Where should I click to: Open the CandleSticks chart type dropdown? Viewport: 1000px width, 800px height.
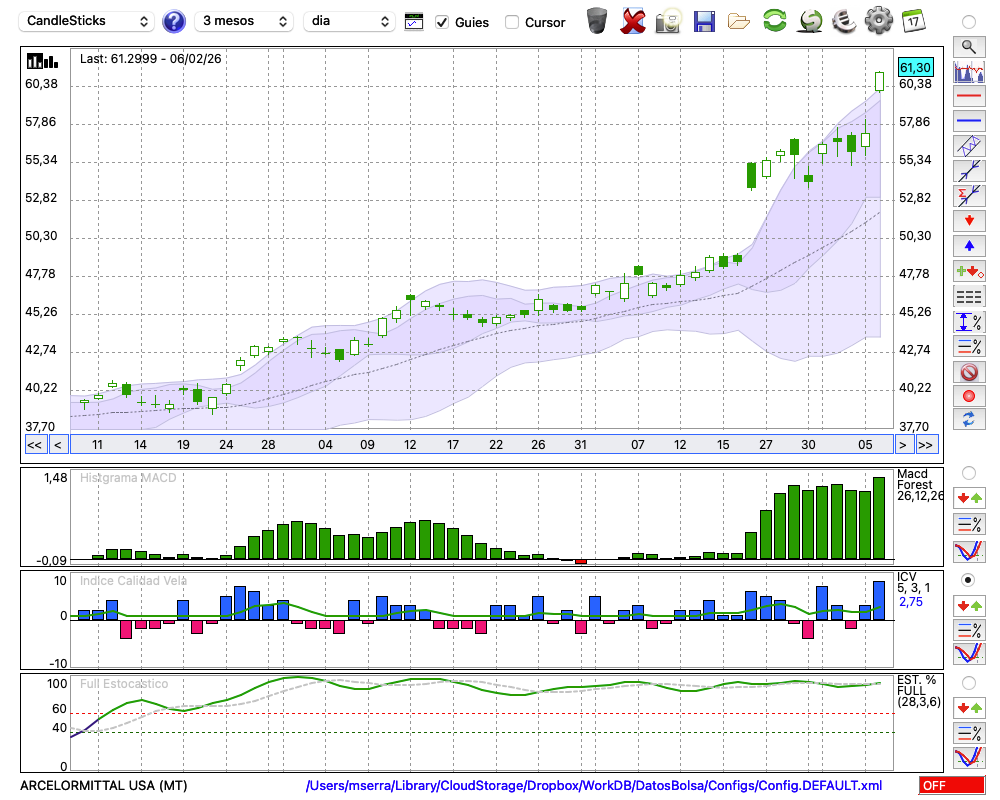[x=88, y=21]
